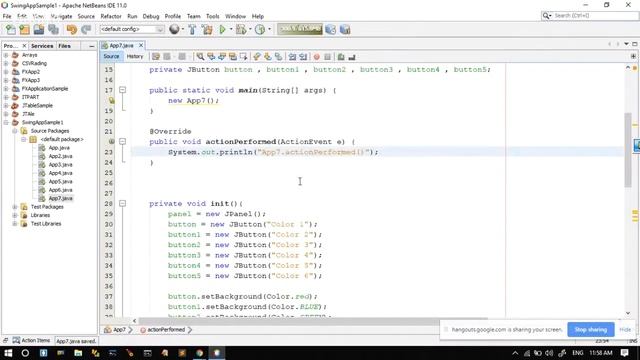Viewport: 640px width, 360px height.
Task: Open the Run Project dropdown arrow
Action: pos(231,29)
